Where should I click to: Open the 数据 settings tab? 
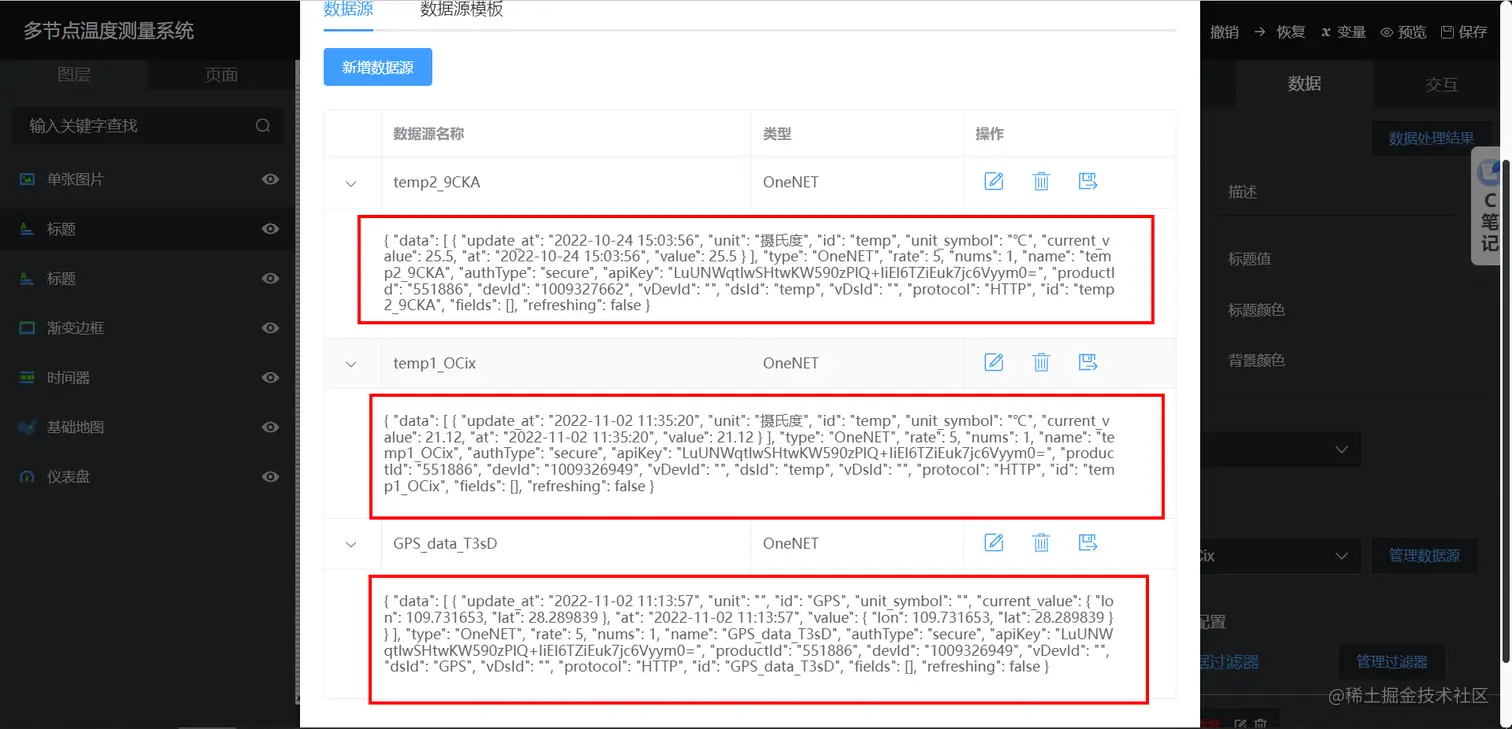click(x=1304, y=84)
